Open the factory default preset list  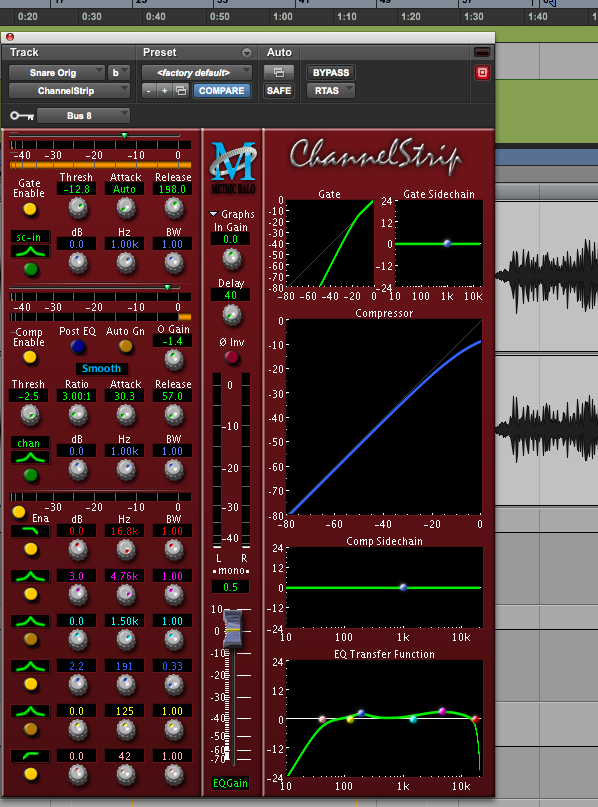(x=197, y=73)
